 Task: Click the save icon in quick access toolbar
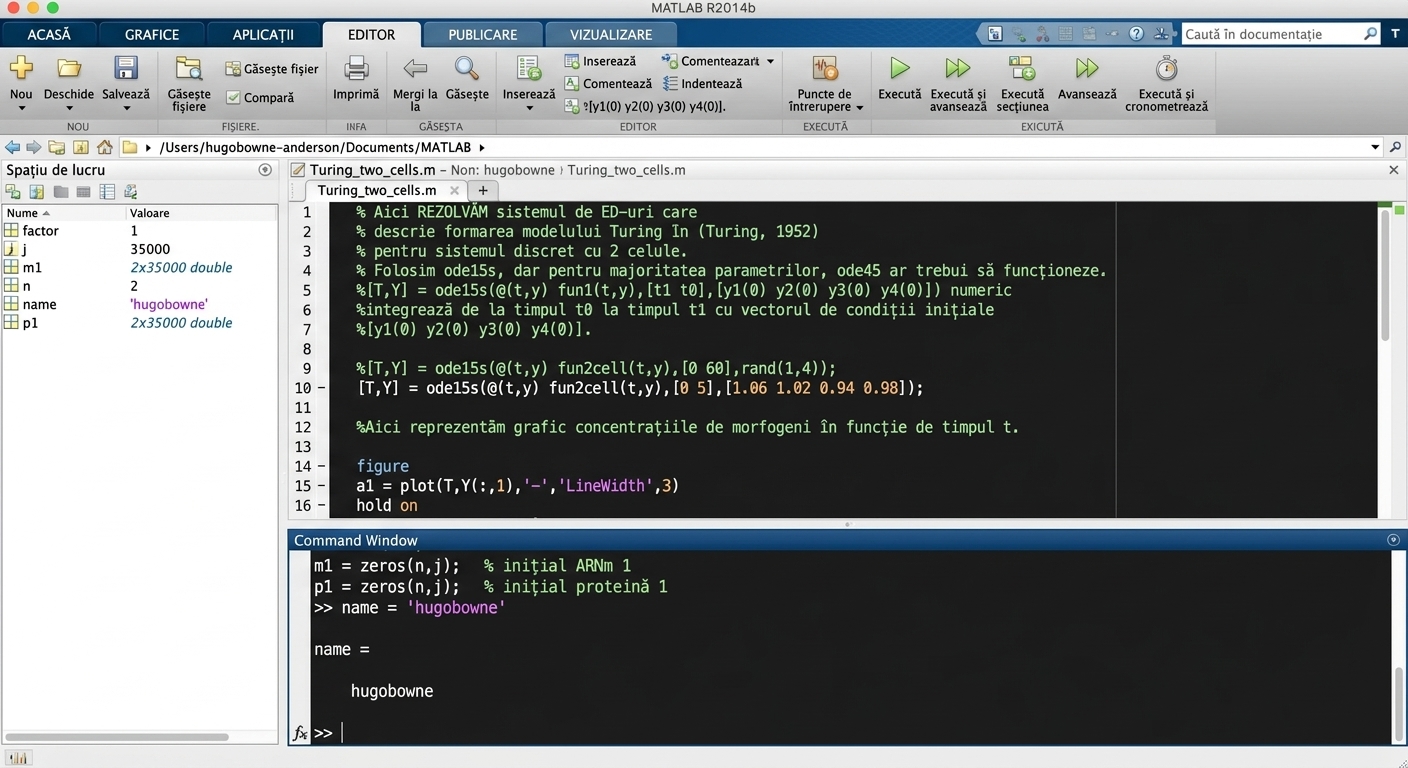(995, 34)
